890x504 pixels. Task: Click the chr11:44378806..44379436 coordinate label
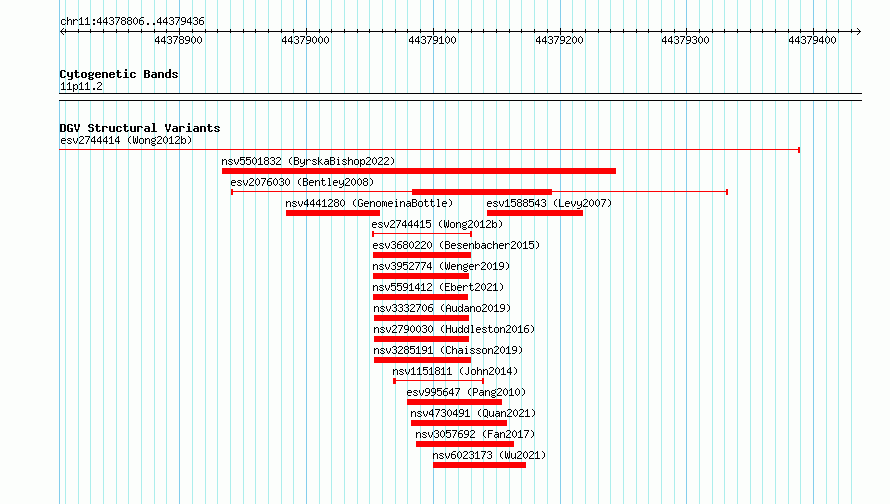tap(132, 21)
